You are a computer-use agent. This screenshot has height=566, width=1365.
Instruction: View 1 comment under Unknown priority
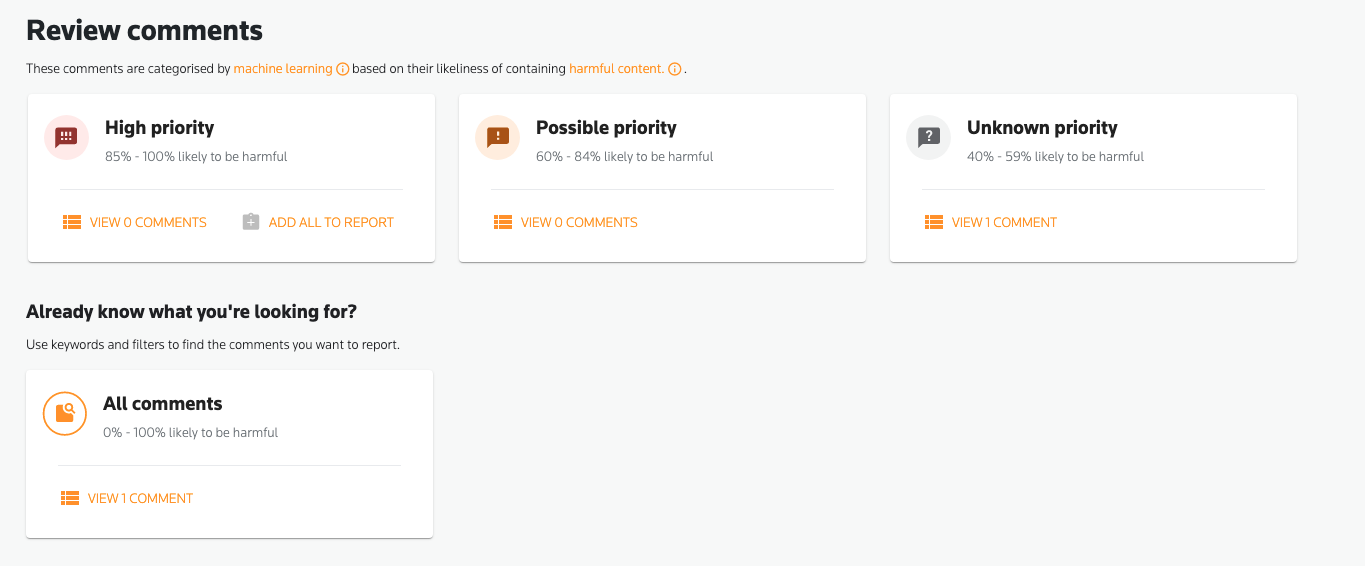pos(1004,222)
